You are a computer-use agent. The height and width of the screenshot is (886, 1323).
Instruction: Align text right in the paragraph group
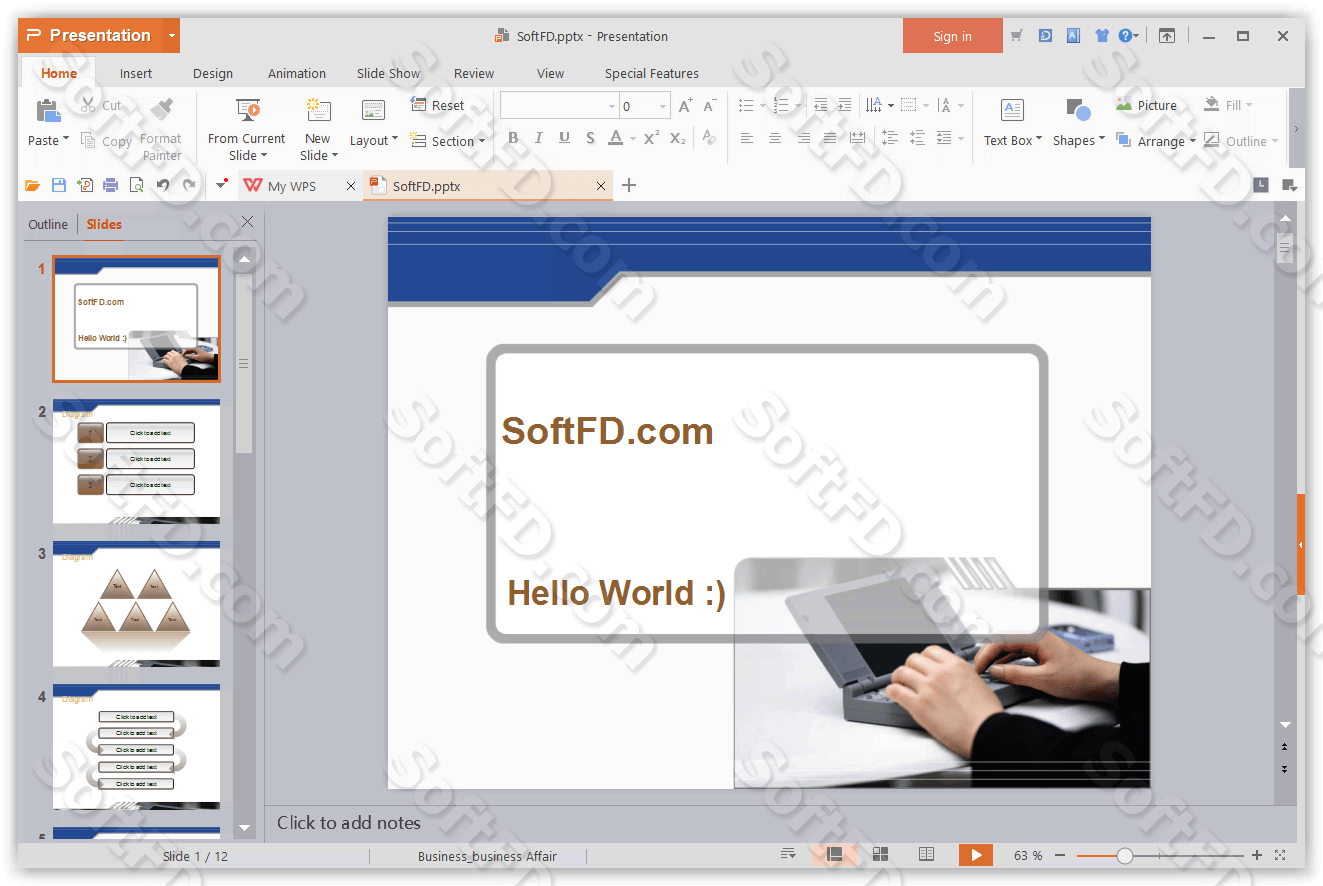[803, 138]
